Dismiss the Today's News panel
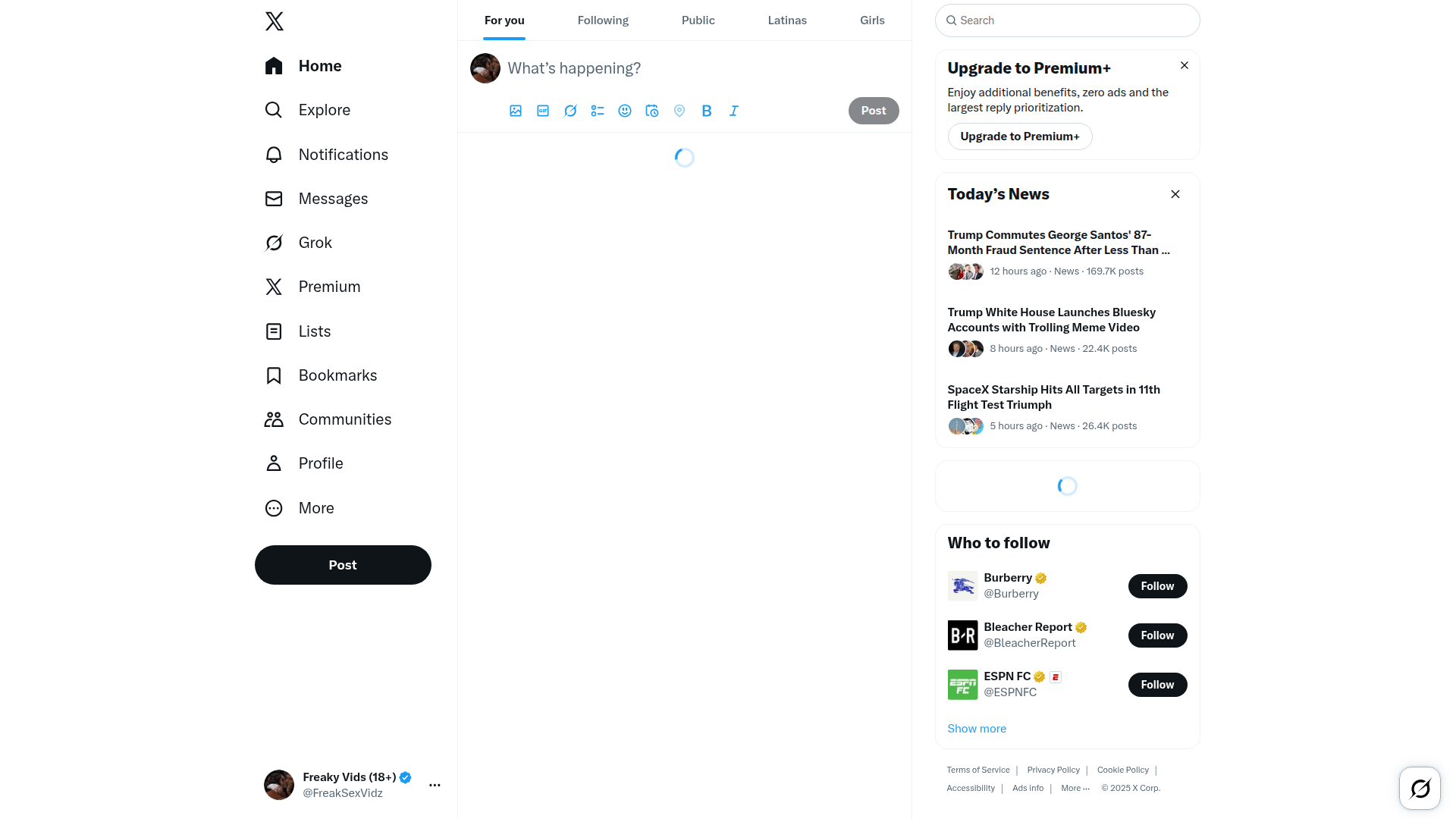The width and height of the screenshot is (1456, 819). coord(1175,194)
